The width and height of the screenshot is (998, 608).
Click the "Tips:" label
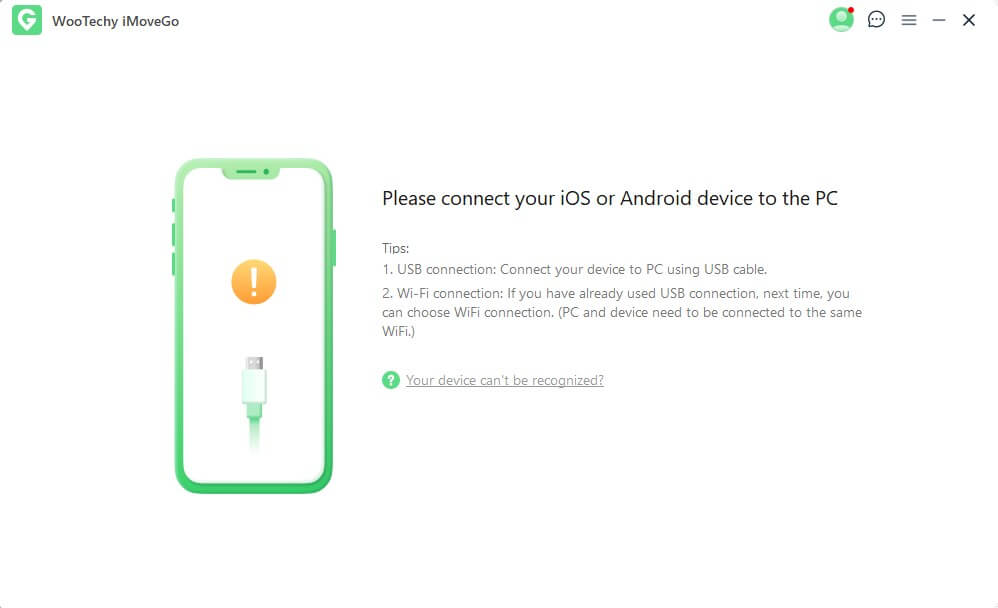[395, 248]
